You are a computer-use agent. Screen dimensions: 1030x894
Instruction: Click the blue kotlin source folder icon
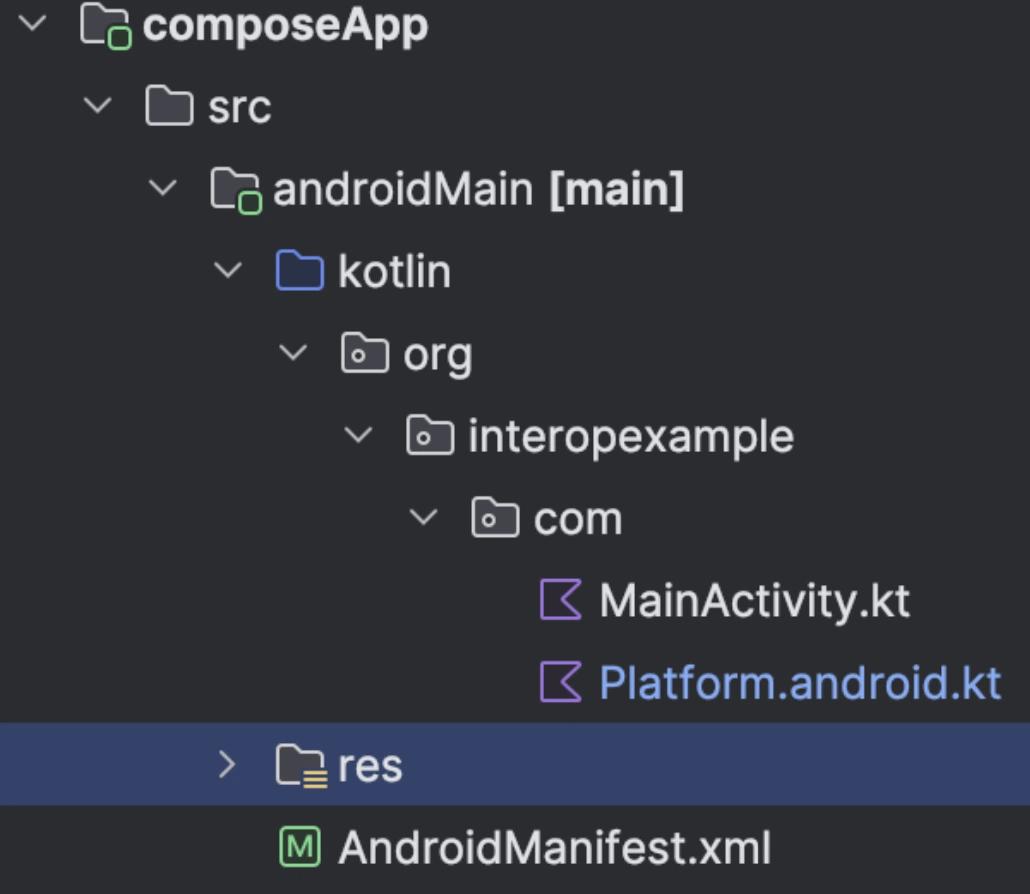click(x=299, y=271)
